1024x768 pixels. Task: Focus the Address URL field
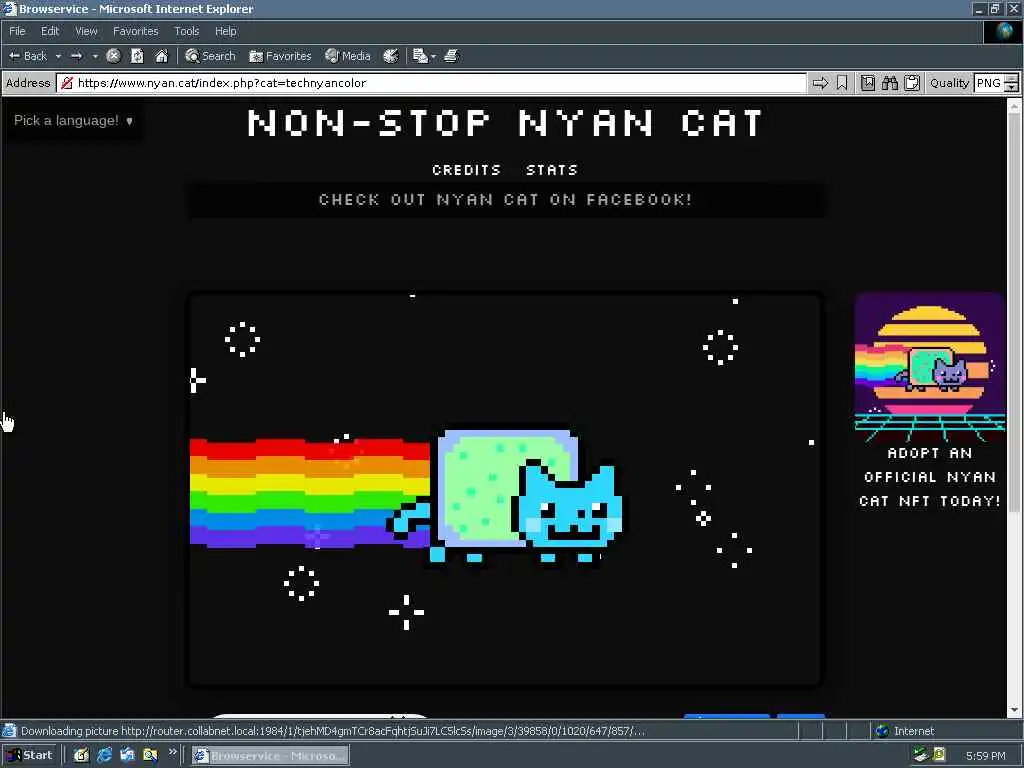(431, 83)
